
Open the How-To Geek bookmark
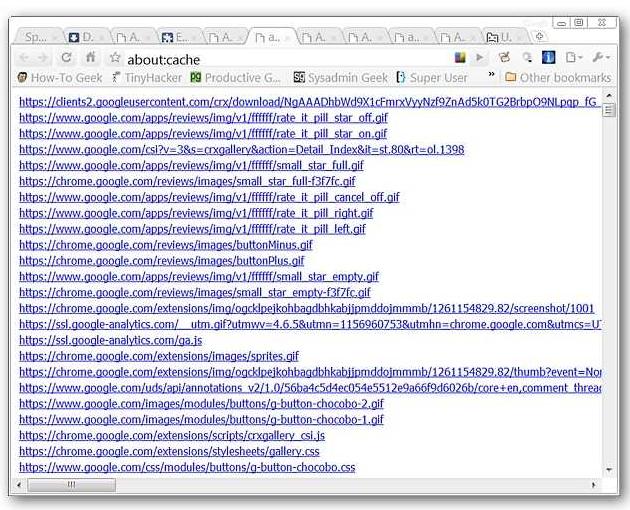pyautogui.click(x=59, y=77)
